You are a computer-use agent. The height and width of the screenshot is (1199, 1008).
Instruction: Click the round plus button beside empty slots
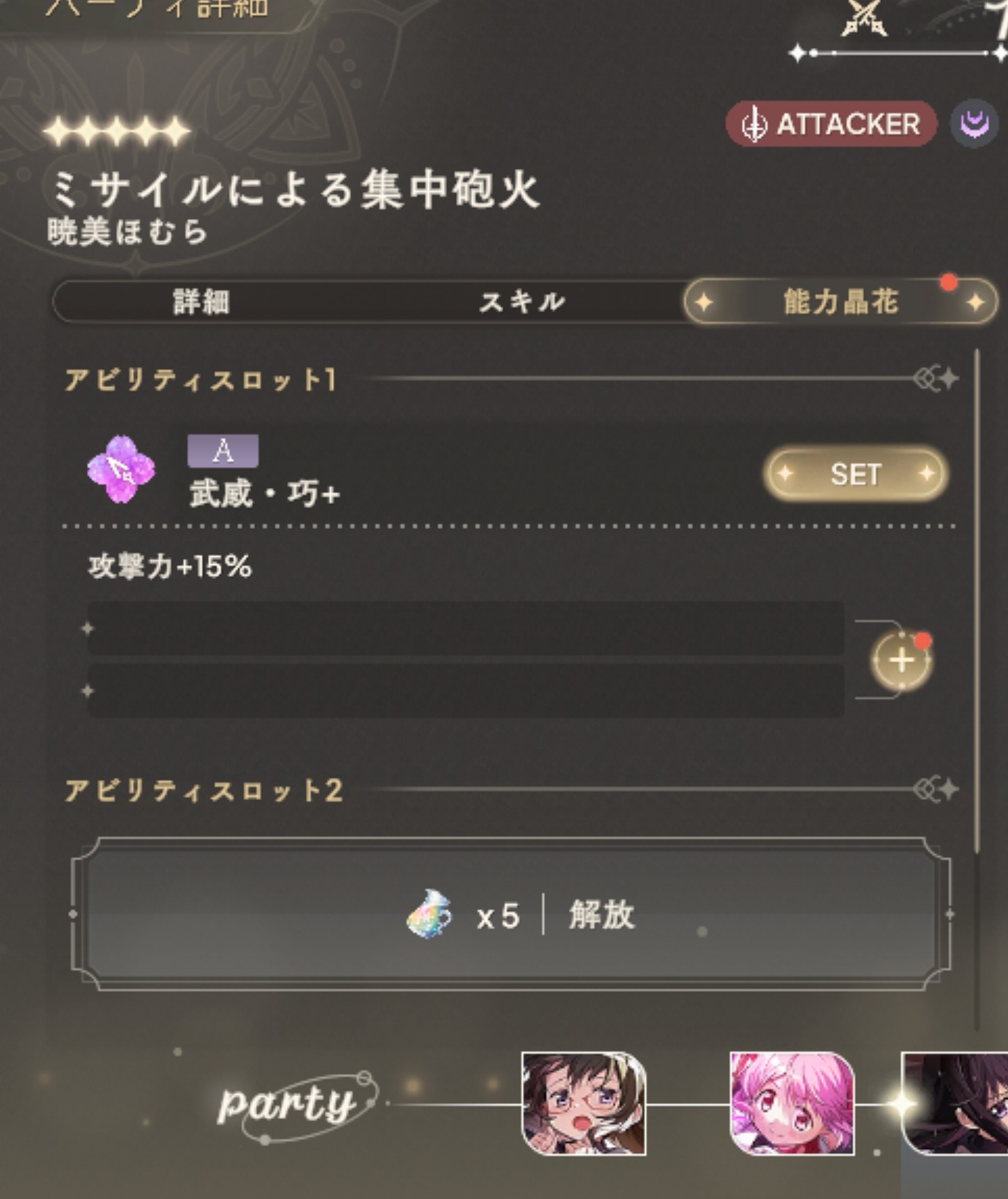point(901,660)
